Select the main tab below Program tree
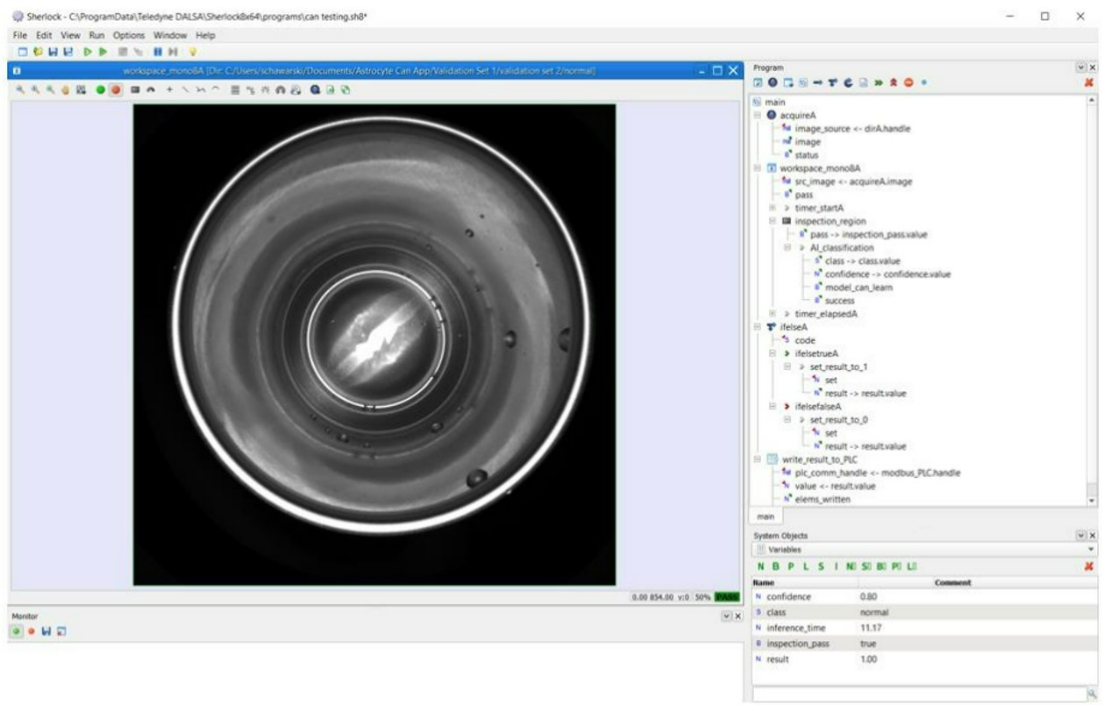Image resolution: width=1102 pixels, height=705 pixels. (765, 517)
